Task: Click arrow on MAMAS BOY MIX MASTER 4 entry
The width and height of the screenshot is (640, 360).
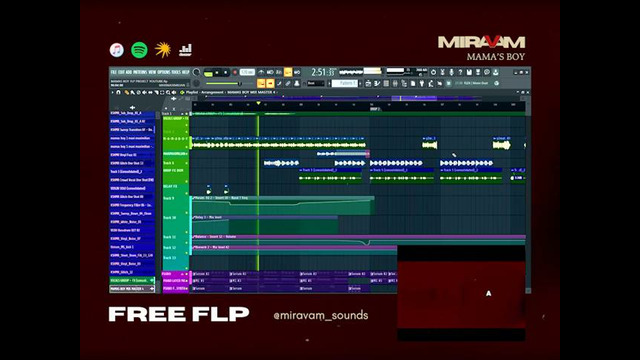Action: pos(152,289)
